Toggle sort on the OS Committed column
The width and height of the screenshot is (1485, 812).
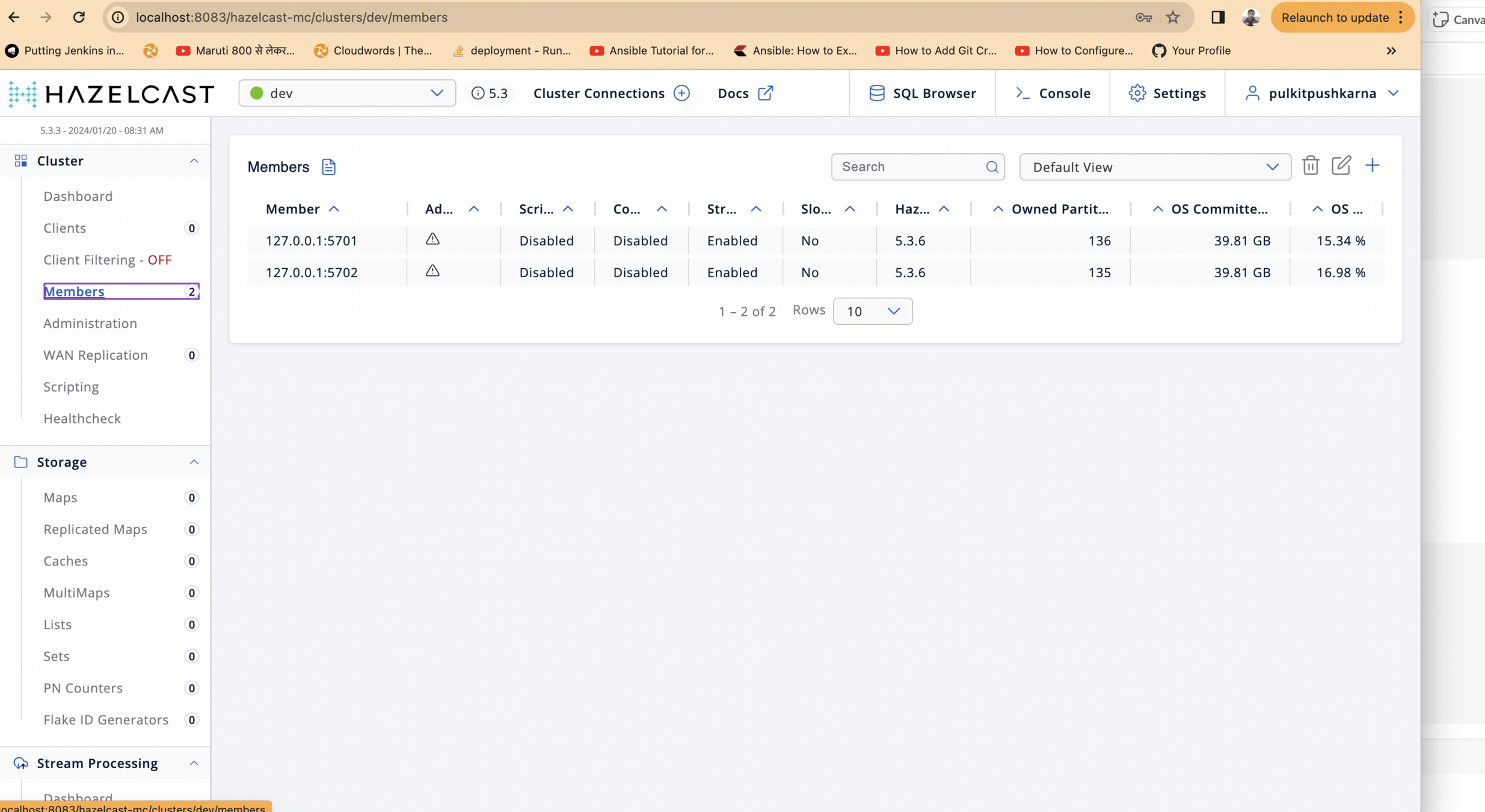[x=1157, y=209]
